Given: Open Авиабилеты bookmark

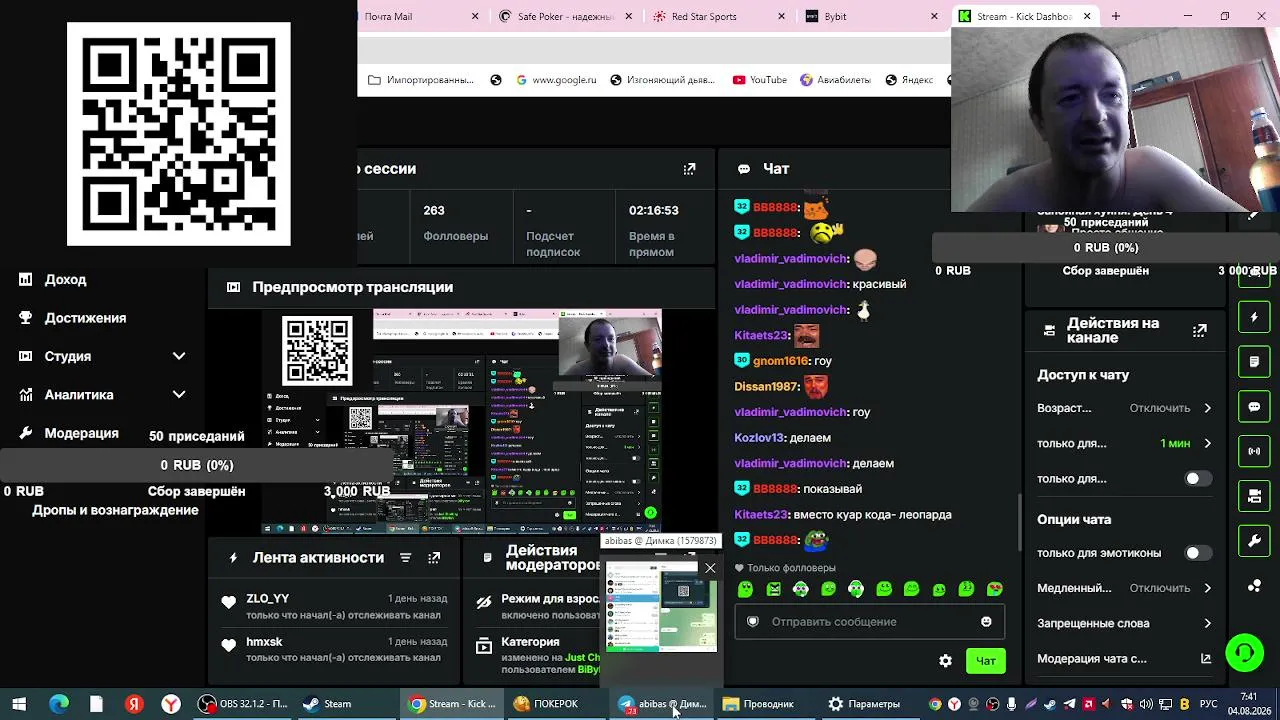Looking at the screenshot, I should pyautogui.click(x=836, y=80).
